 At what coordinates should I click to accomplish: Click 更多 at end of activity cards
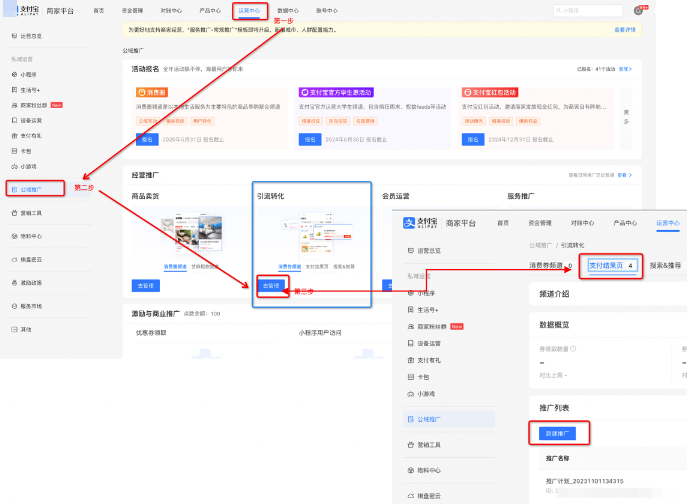(x=627, y=117)
